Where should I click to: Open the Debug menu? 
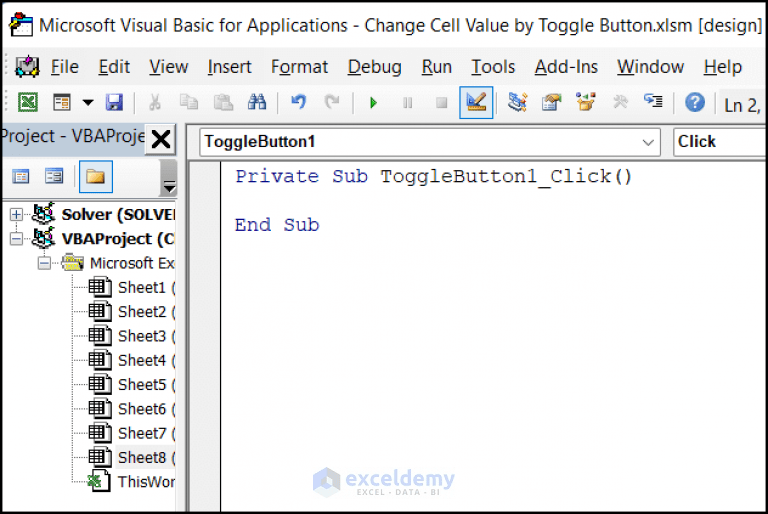pos(375,67)
